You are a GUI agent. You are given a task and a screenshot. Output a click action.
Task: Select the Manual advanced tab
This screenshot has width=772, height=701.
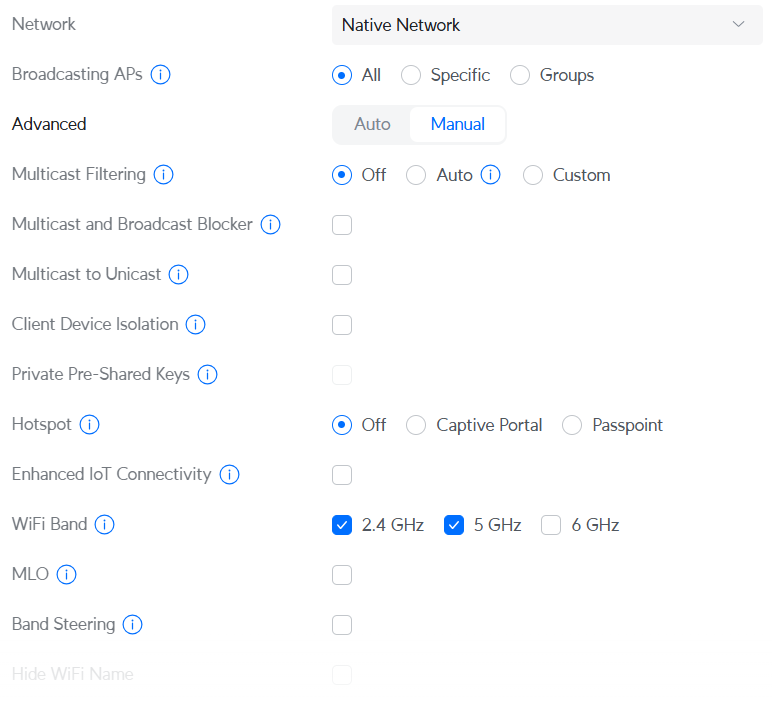click(x=457, y=125)
